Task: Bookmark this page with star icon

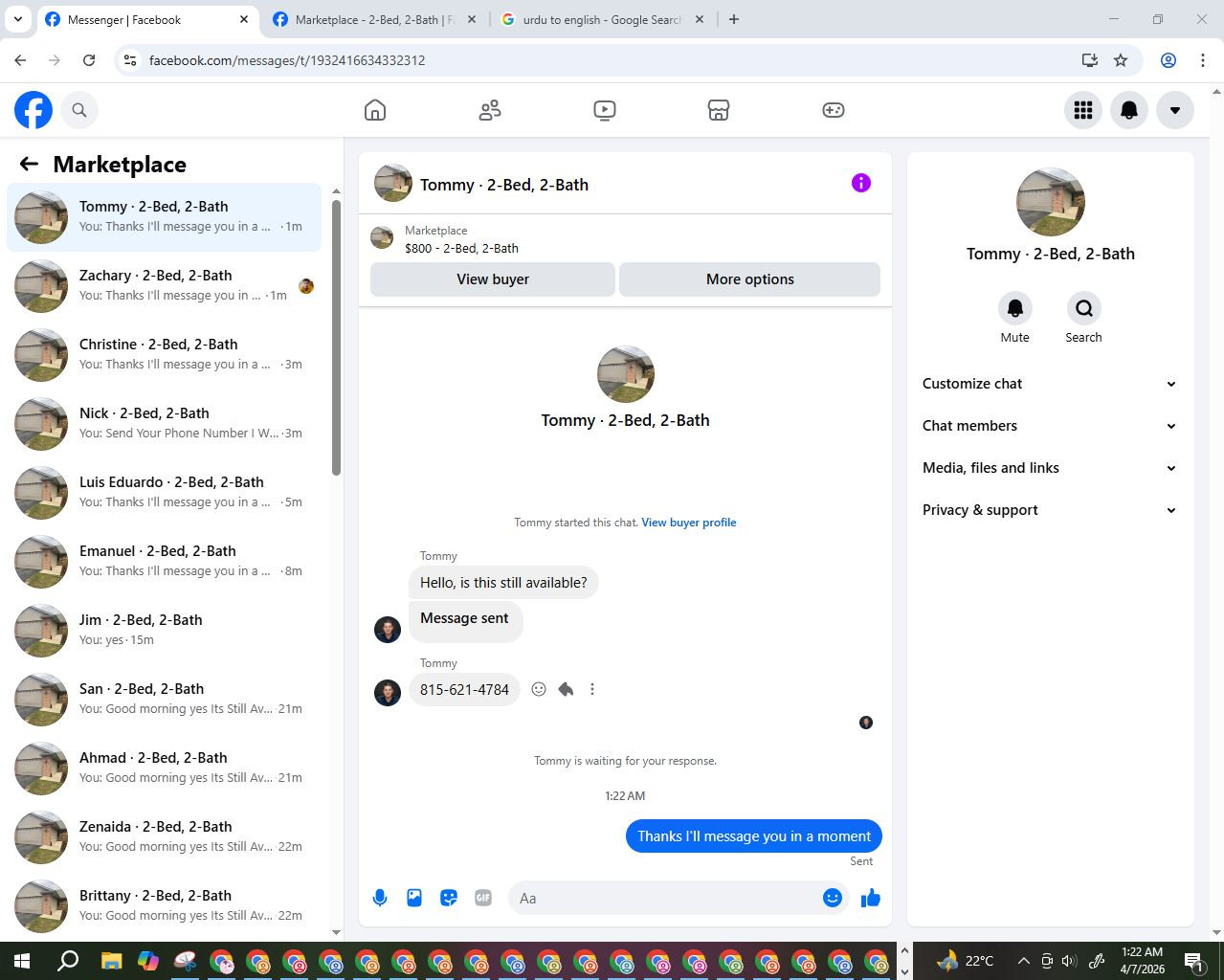Action: pos(1121,60)
